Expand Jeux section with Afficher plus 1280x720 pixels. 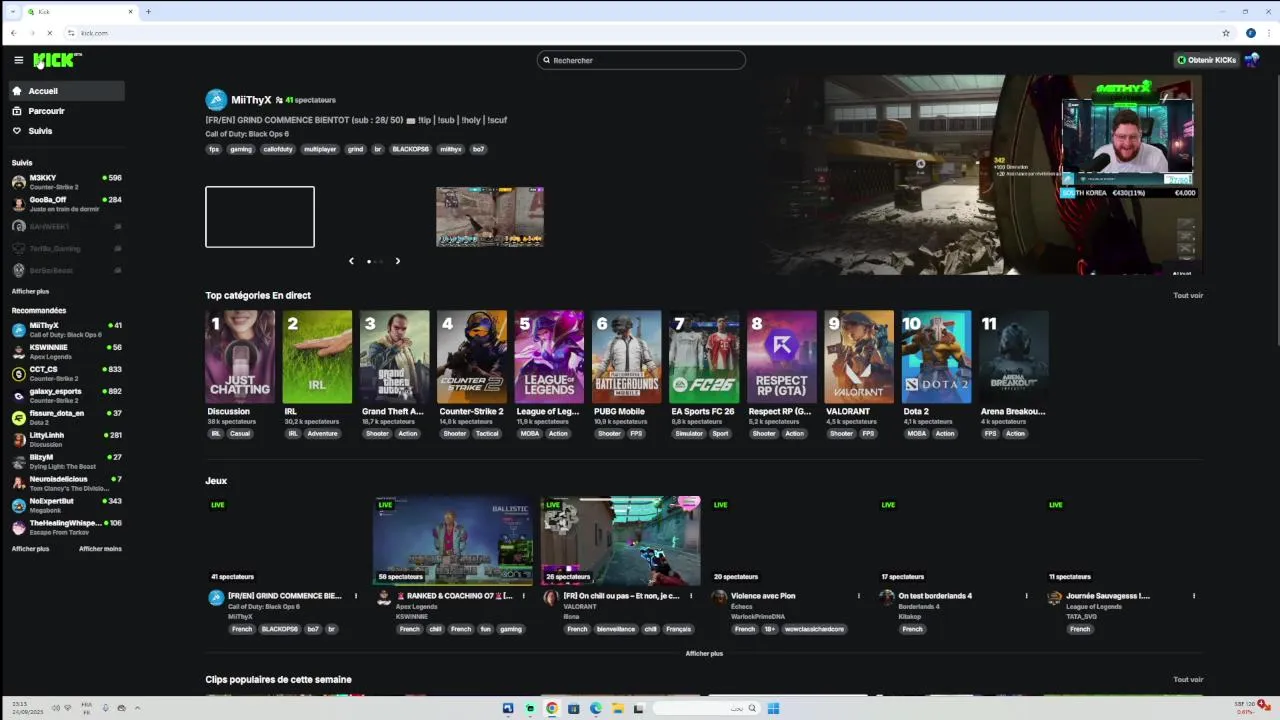704,653
